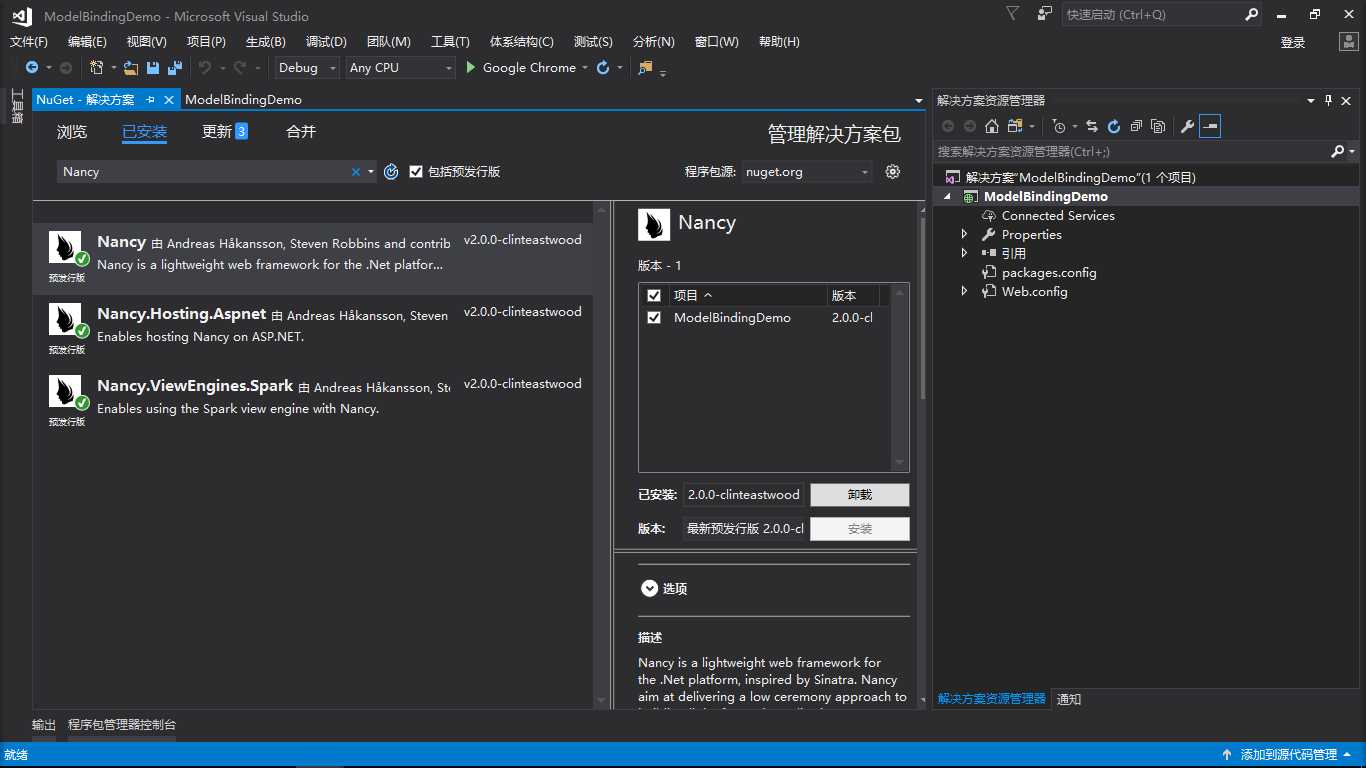Viewport: 1366px width, 768px height.
Task: Switch to the 通知 tab in Solution Explorer
Action: point(1069,699)
